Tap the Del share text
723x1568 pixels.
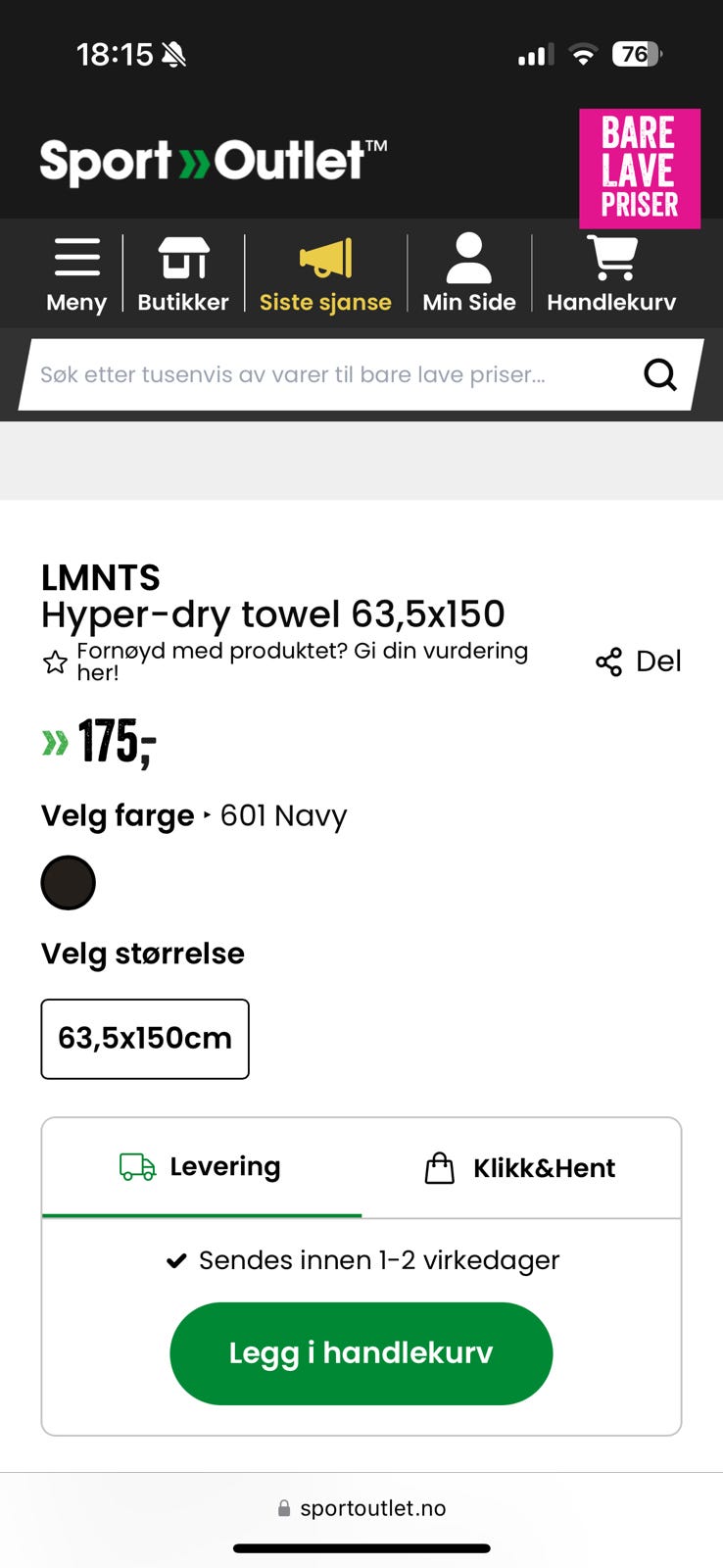pos(658,661)
